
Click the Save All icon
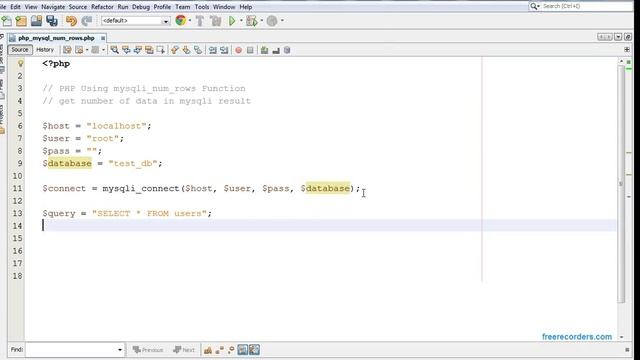click(52, 21)
